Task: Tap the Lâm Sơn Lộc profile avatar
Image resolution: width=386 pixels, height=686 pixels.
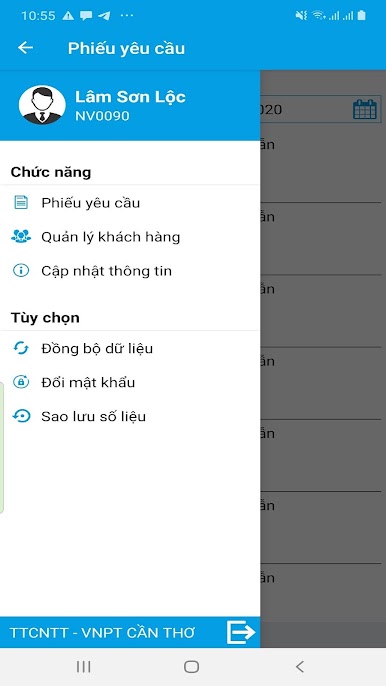Action: (x=42, y=105)
